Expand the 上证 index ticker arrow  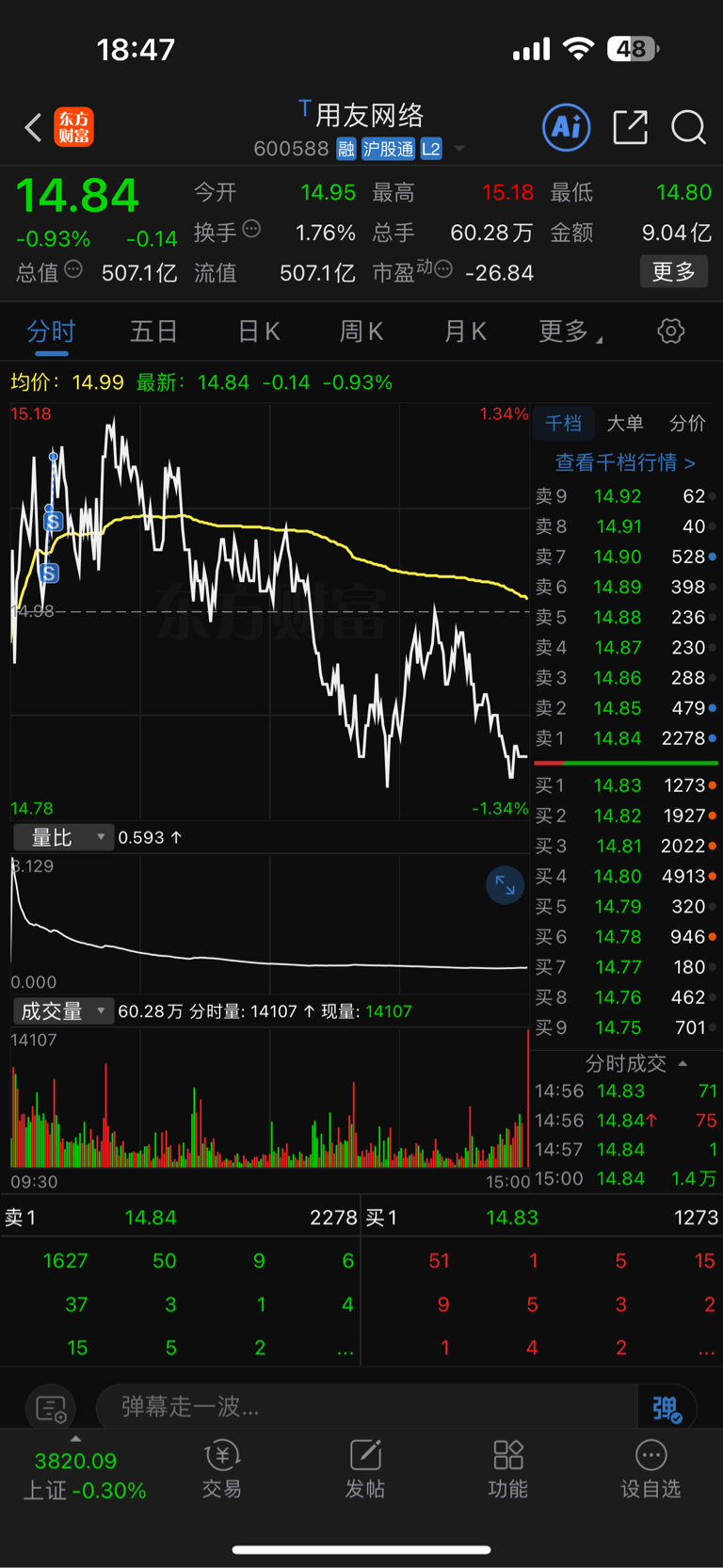pyautogui.click(x=75, y=1438)
